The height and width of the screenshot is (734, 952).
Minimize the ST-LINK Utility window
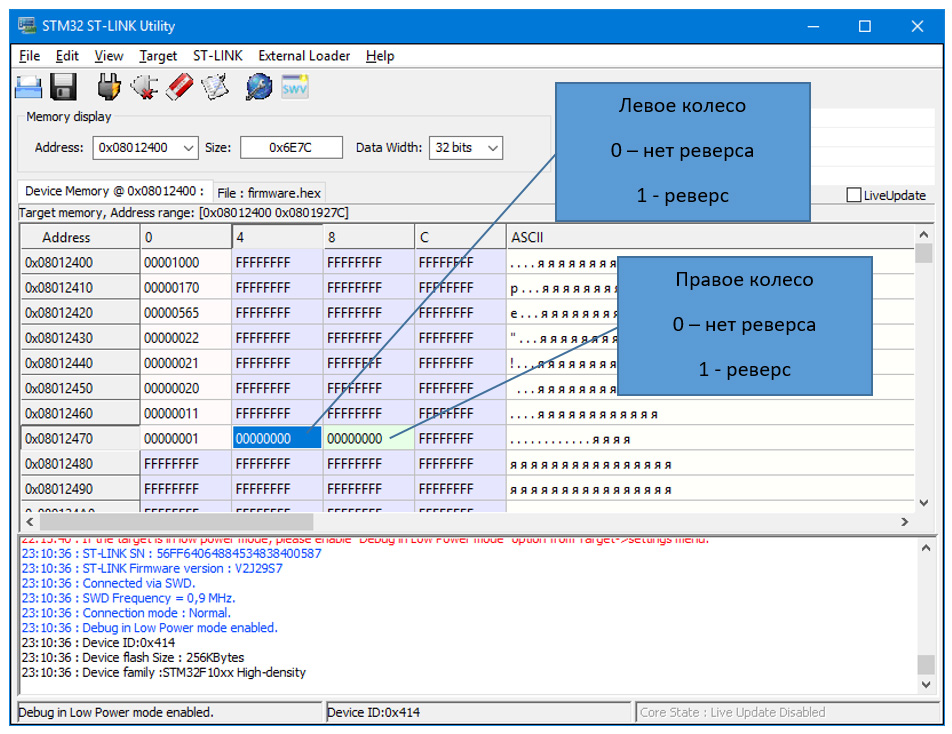point(813,26)
